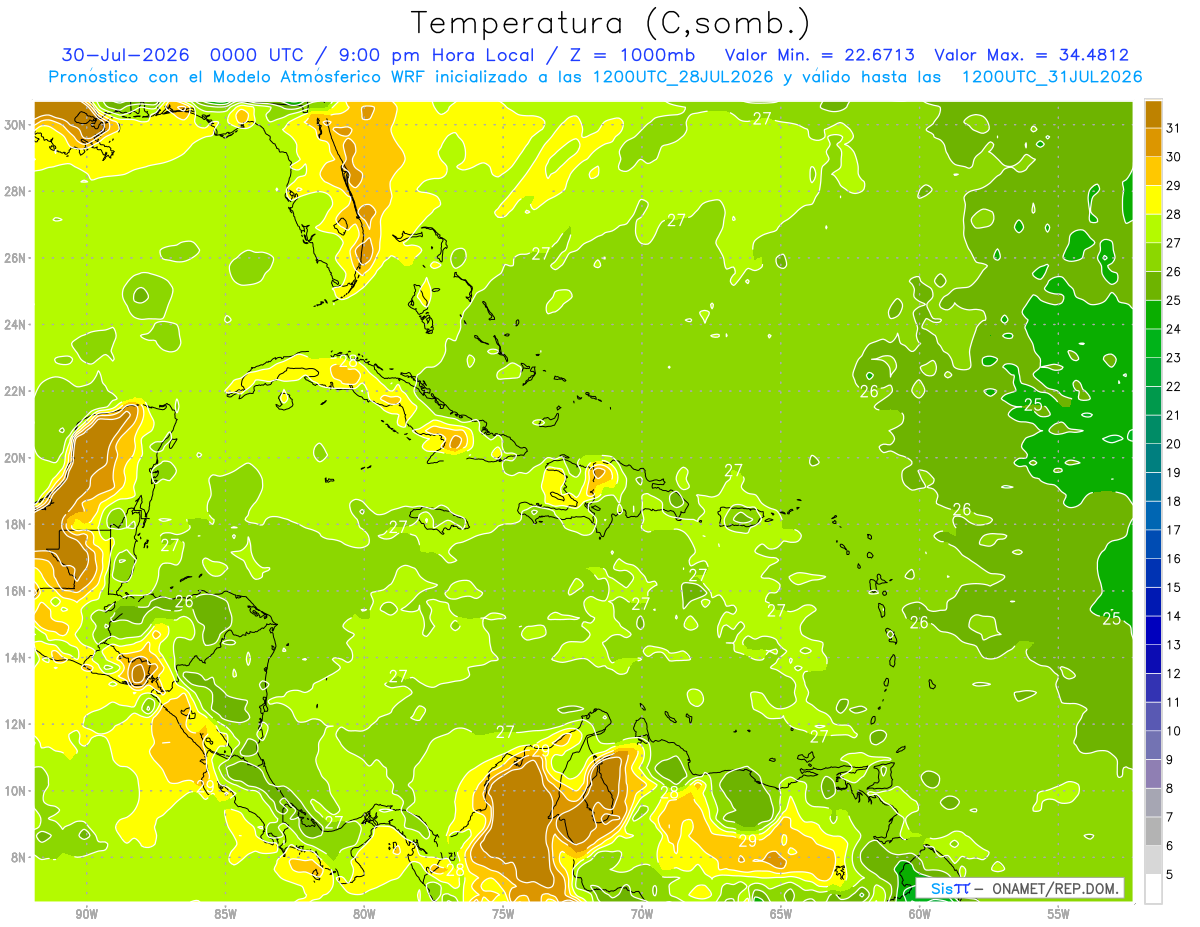The image size is (1200, 927).
Task: Click the "Z = 1000mb" level text
Action: (629, 55)
